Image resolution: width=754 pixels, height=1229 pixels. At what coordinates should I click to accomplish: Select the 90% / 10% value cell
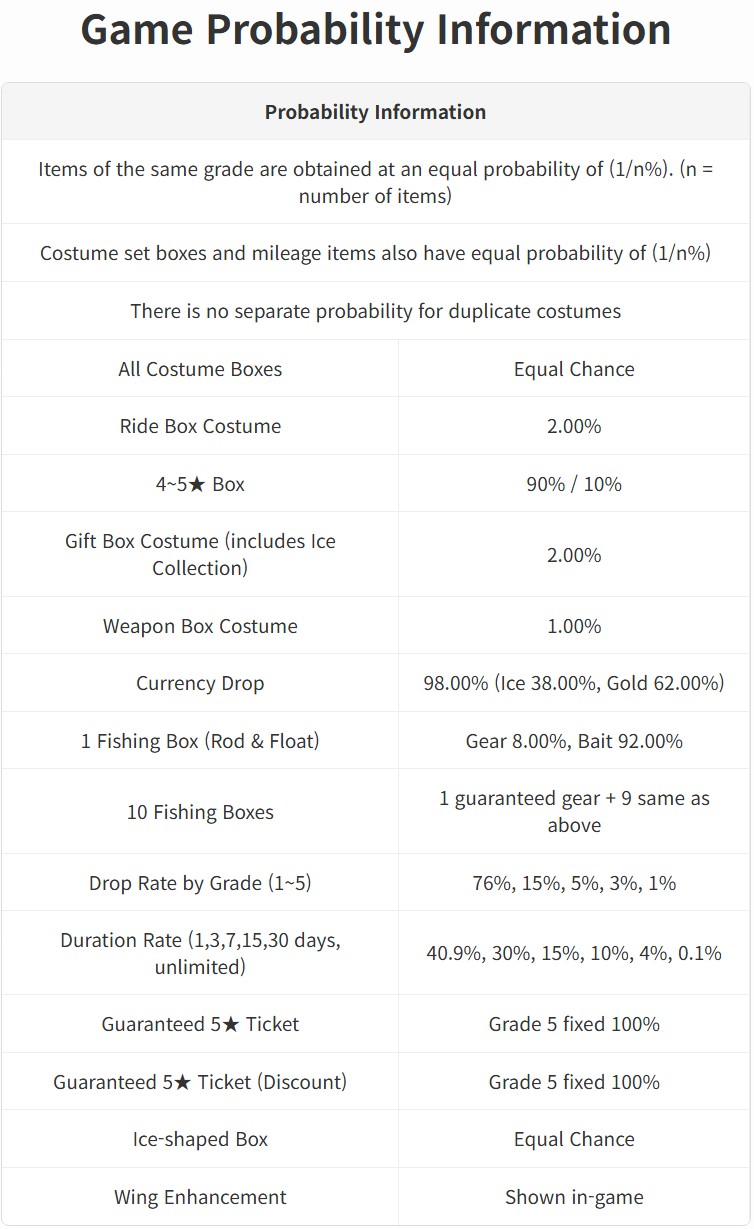[574, 484]
